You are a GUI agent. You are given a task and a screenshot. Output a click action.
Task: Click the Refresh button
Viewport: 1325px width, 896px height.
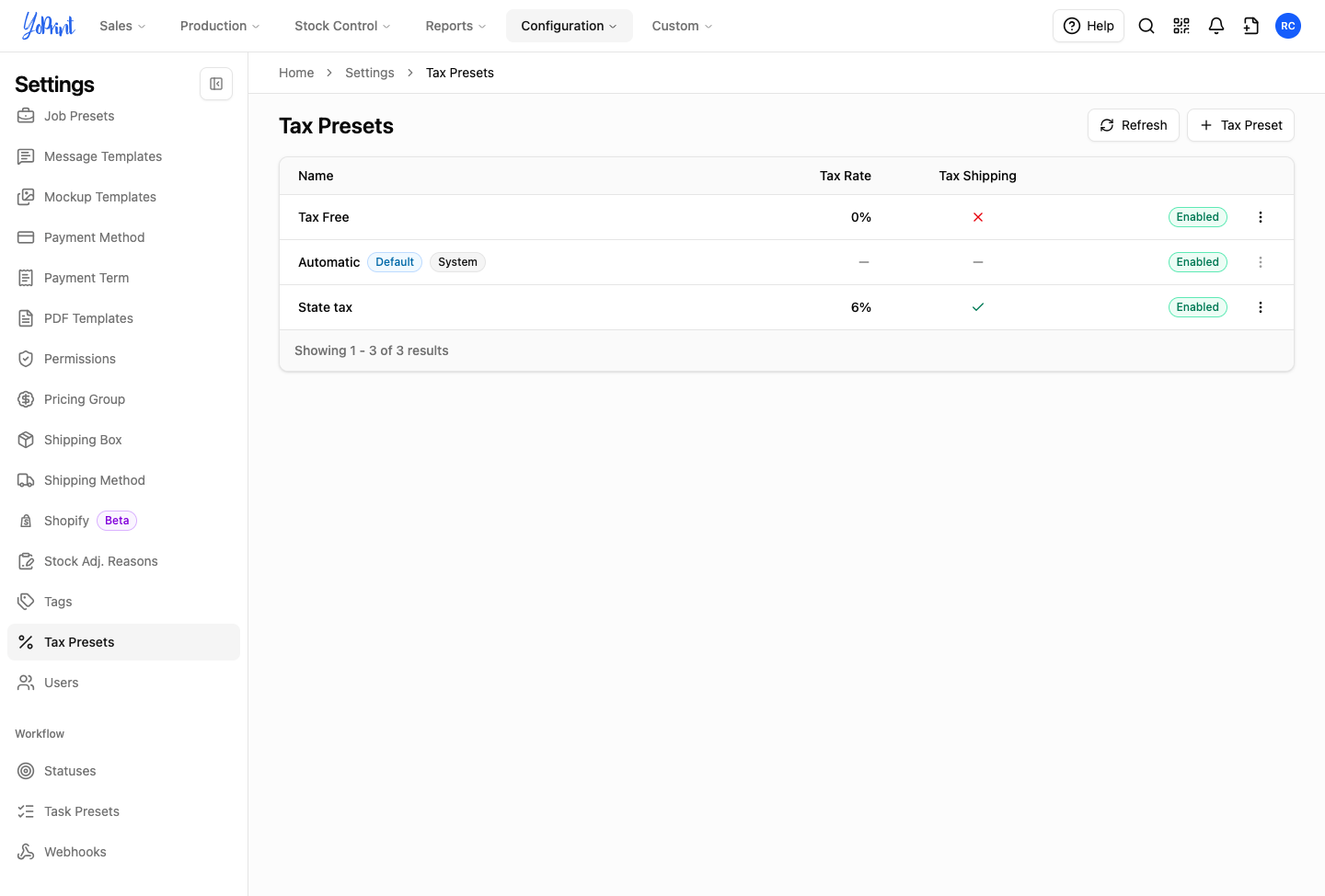[x=1134, y=125]
